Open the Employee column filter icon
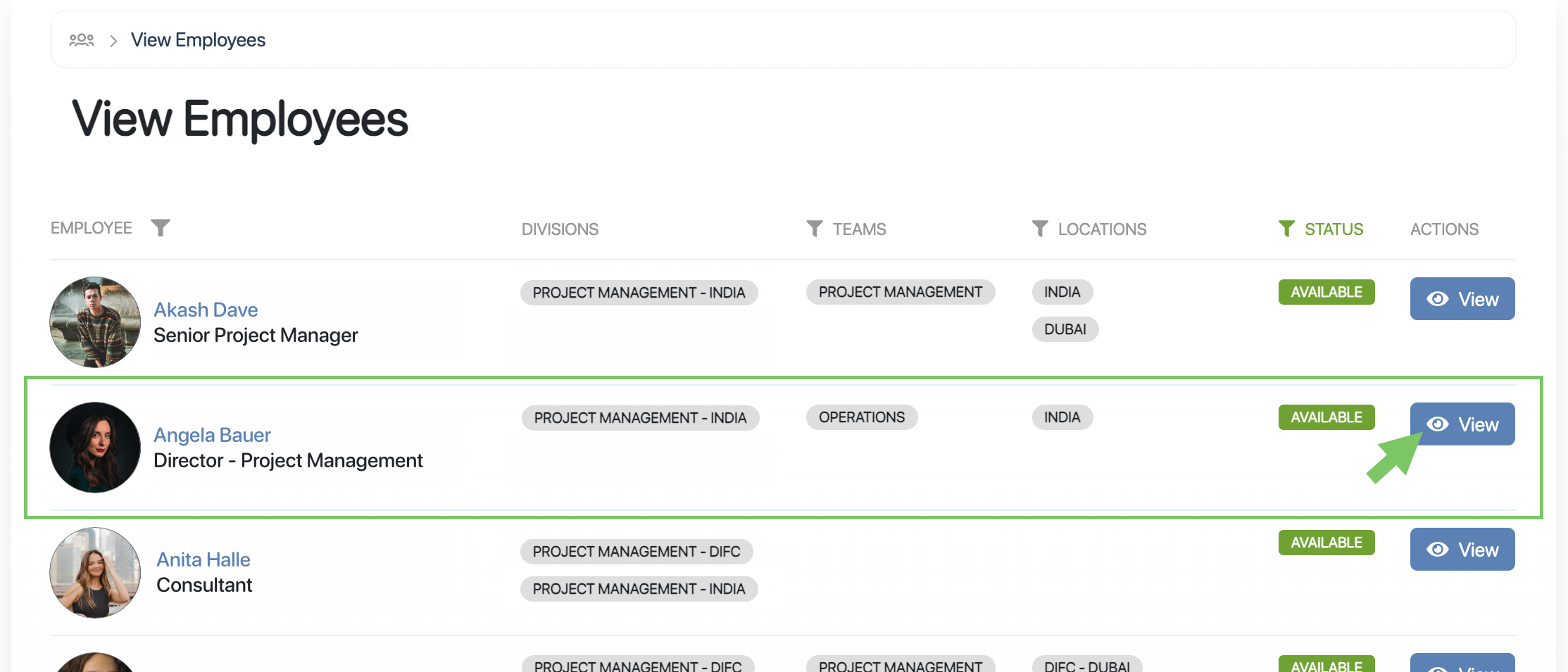1568x672 pixels. 161,227
